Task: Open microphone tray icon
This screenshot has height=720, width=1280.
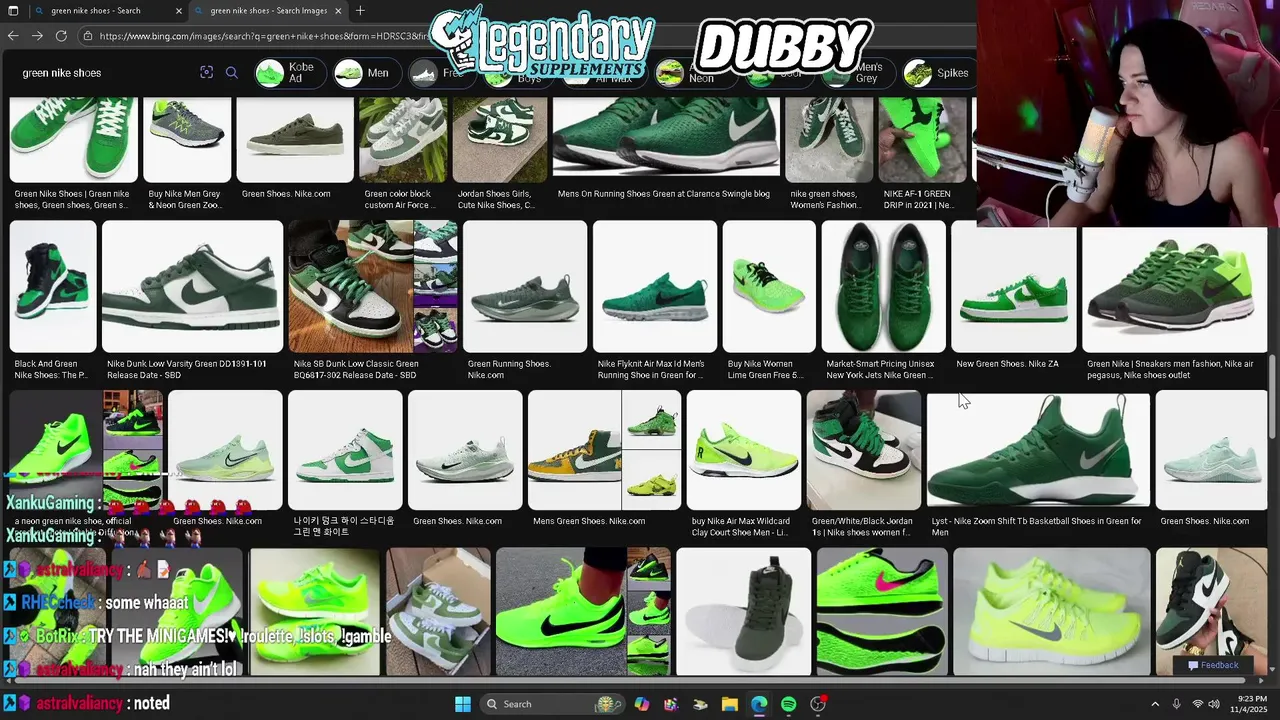Action: pyautogui.click(x=1177, y=704)
